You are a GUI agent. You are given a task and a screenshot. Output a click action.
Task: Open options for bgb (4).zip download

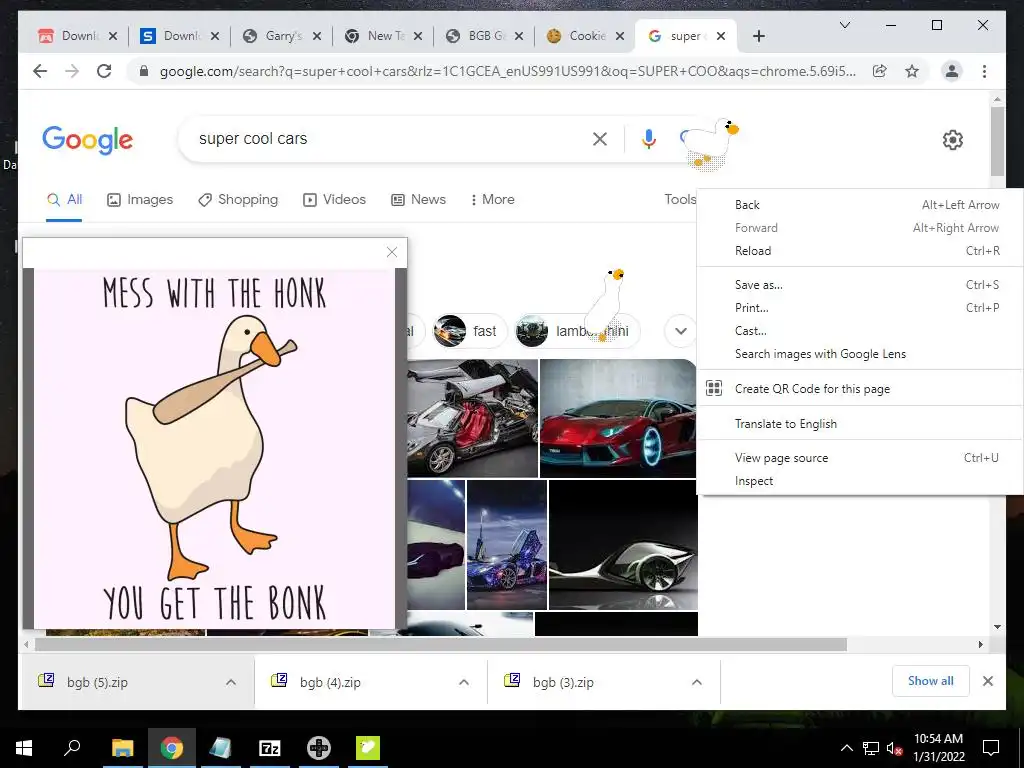coord(464,682)
